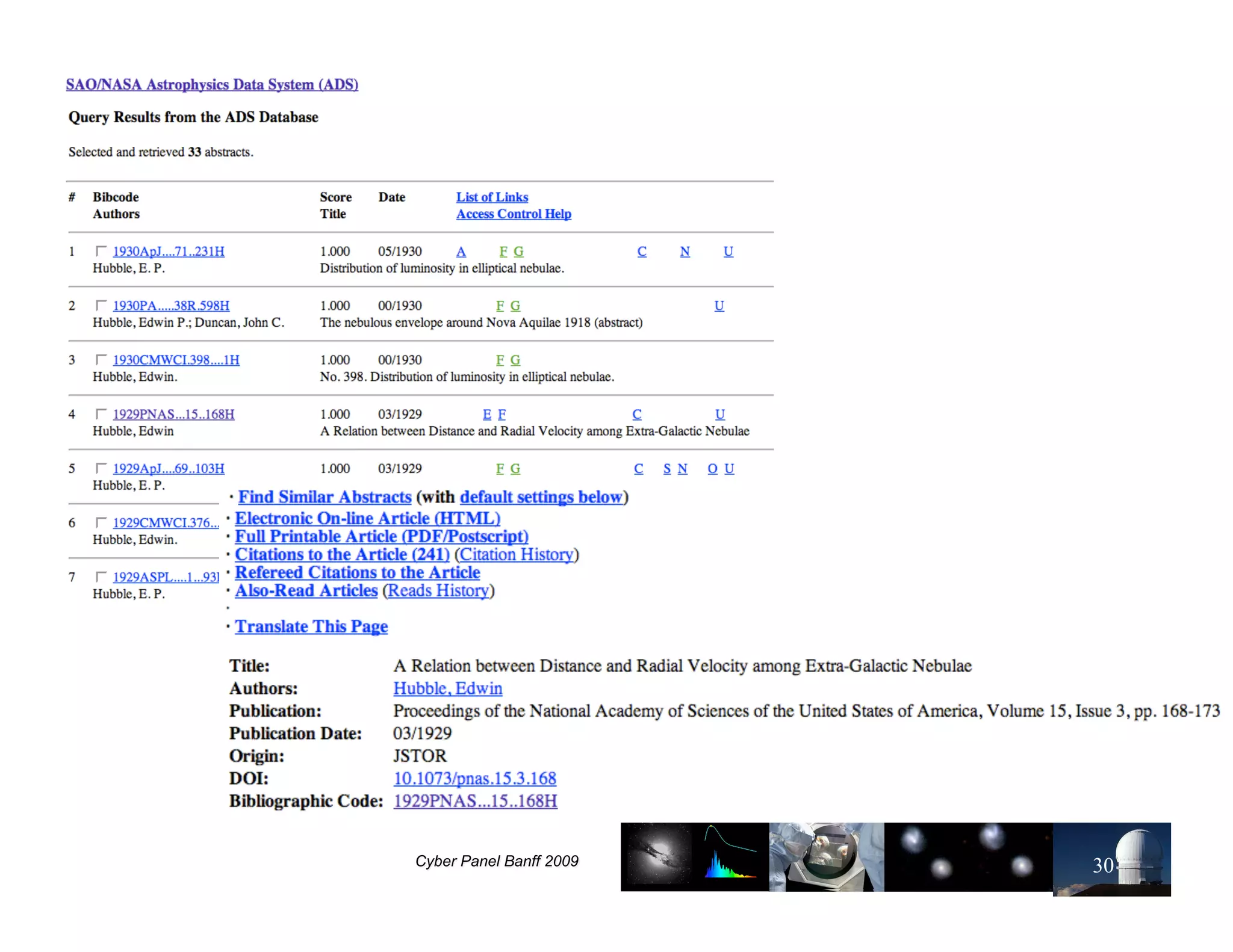Viewport: 1233px width, 952px height.
Task: Click the O link in row 5
Action: tap(712, 468)
